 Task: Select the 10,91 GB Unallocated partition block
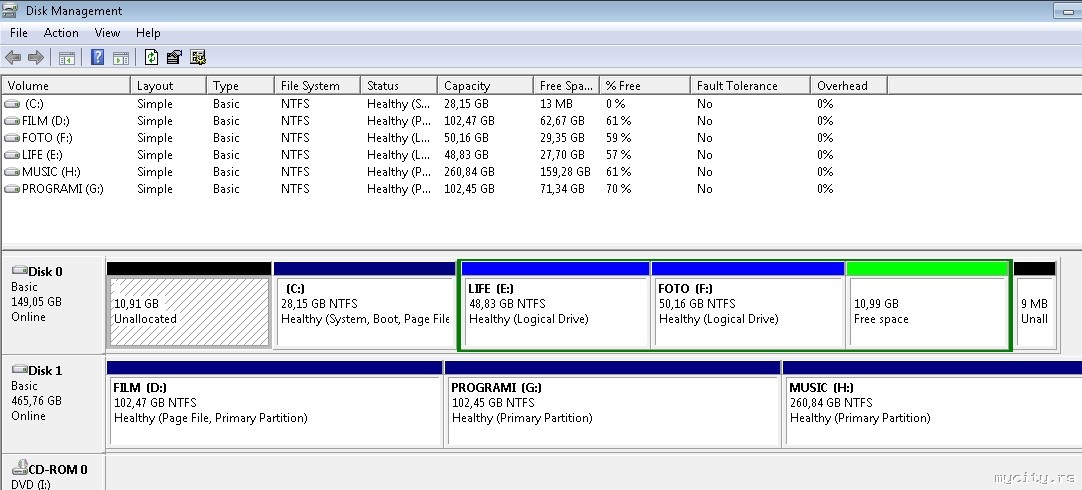click(x=189, y=311)
